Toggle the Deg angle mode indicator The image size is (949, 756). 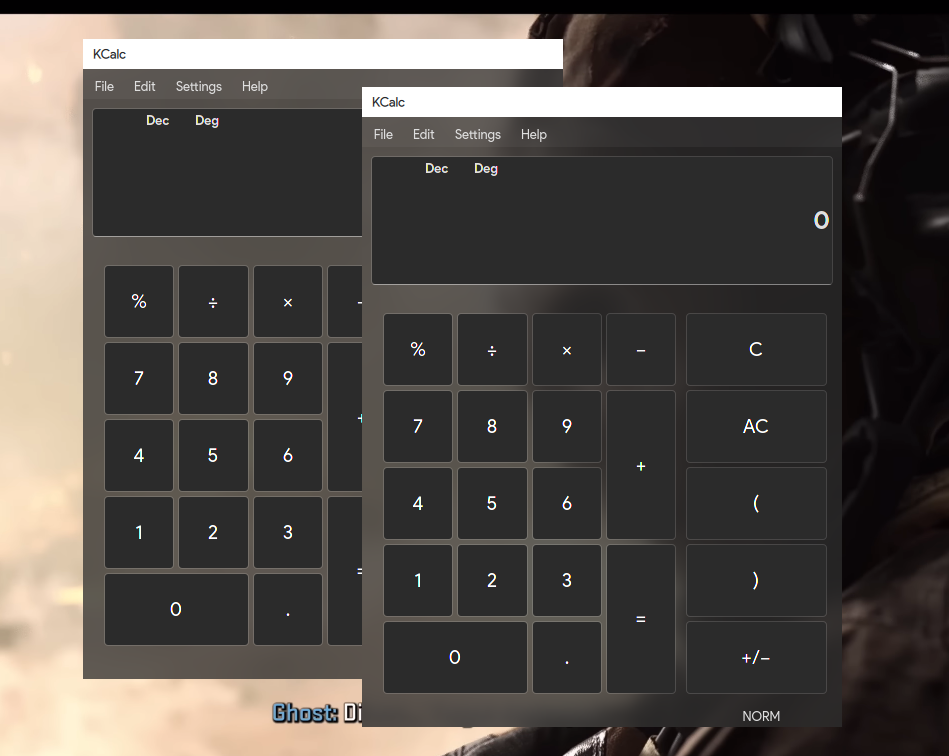[486, 168]
